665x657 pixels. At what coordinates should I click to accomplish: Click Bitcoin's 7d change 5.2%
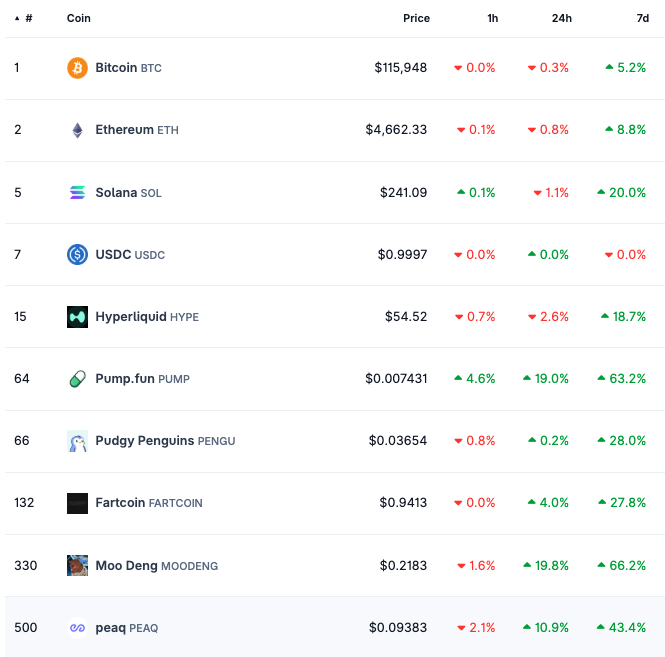[626, 68]
